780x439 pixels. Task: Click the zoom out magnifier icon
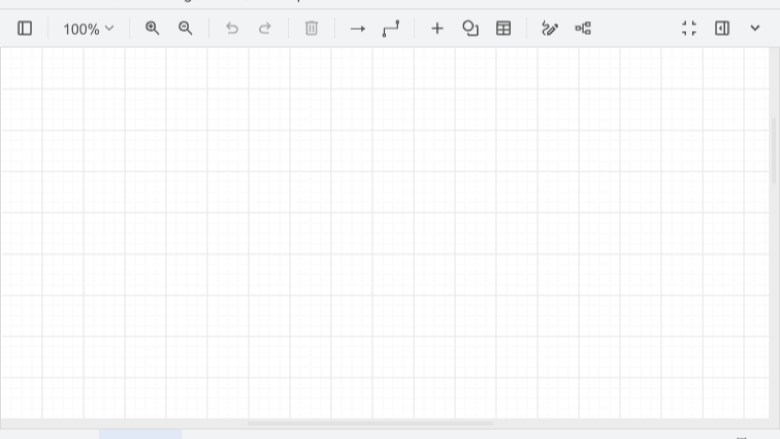click(186, 28)
